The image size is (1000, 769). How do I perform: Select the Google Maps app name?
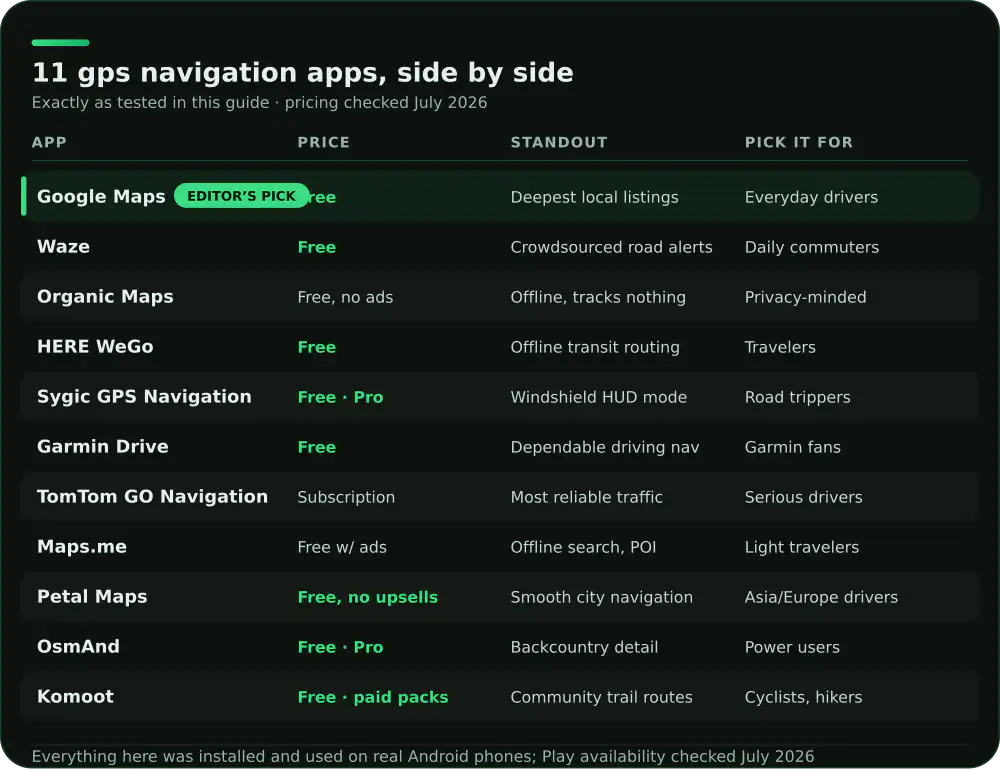(x=101, y=196)
